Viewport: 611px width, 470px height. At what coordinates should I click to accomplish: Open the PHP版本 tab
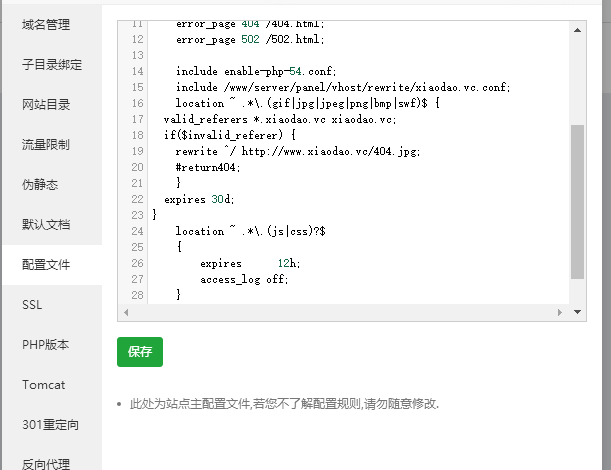point(45,344)
